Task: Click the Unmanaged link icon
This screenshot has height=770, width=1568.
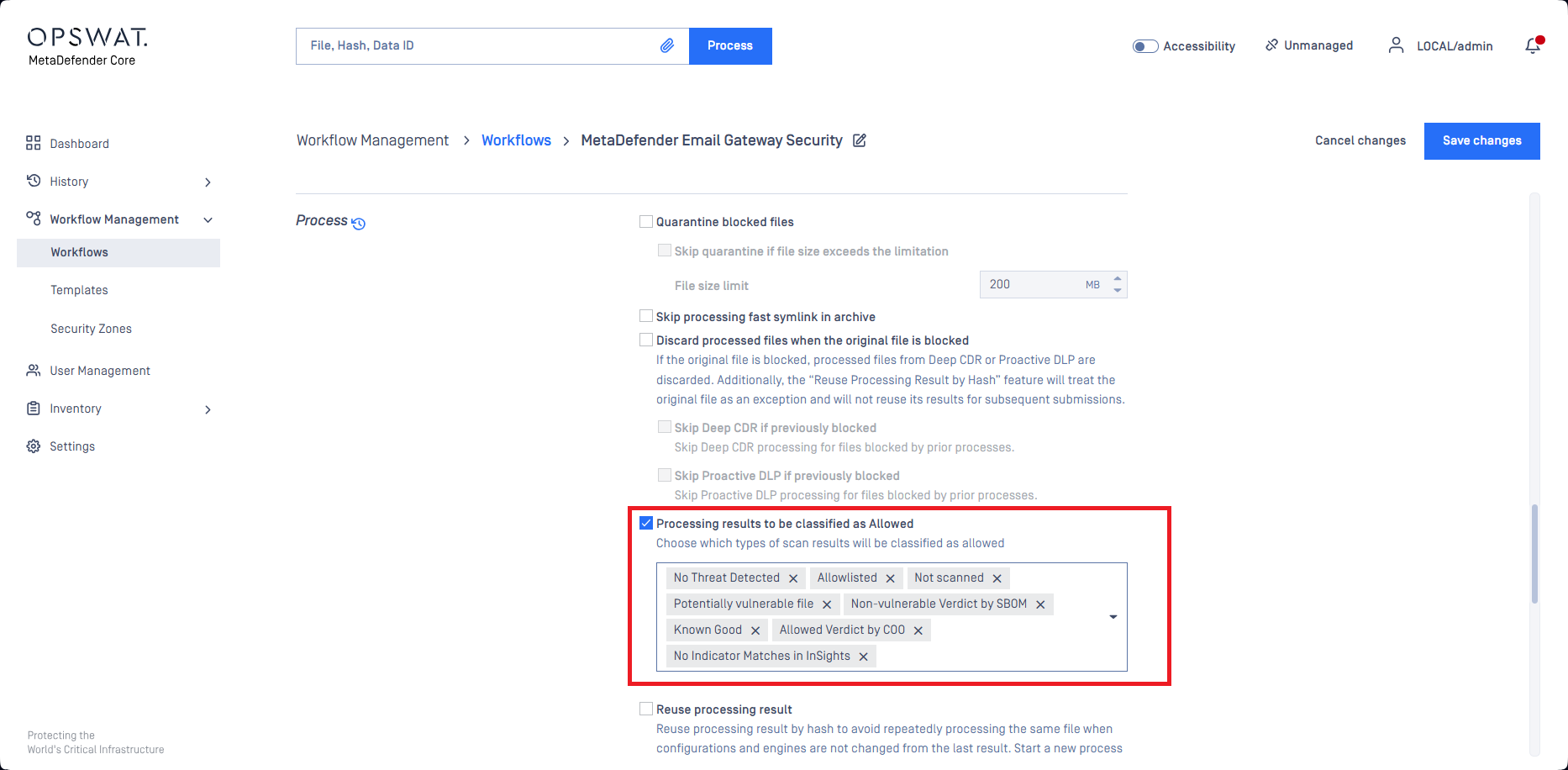Action: pyautogui.click(x=1271, y=45)
